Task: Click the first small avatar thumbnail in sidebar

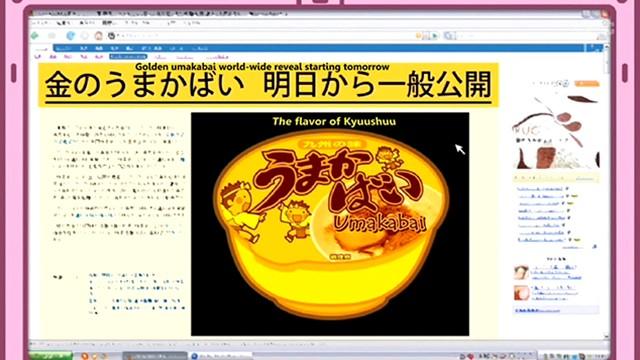Action: click(521, 272)
